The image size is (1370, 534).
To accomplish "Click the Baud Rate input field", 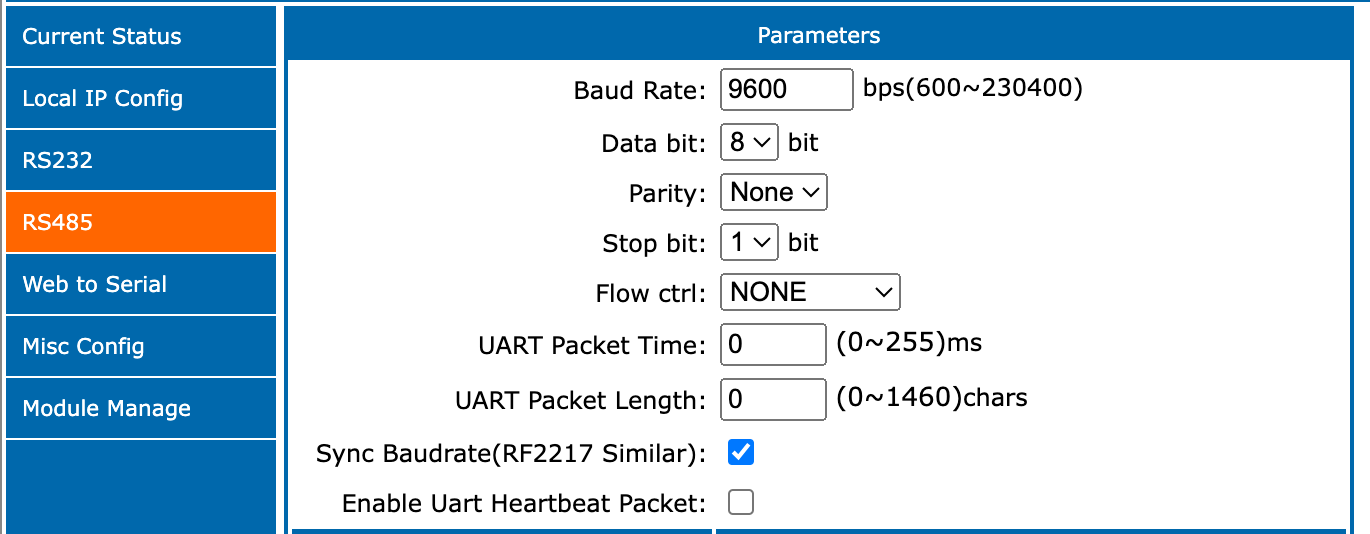I will (786, 89).
